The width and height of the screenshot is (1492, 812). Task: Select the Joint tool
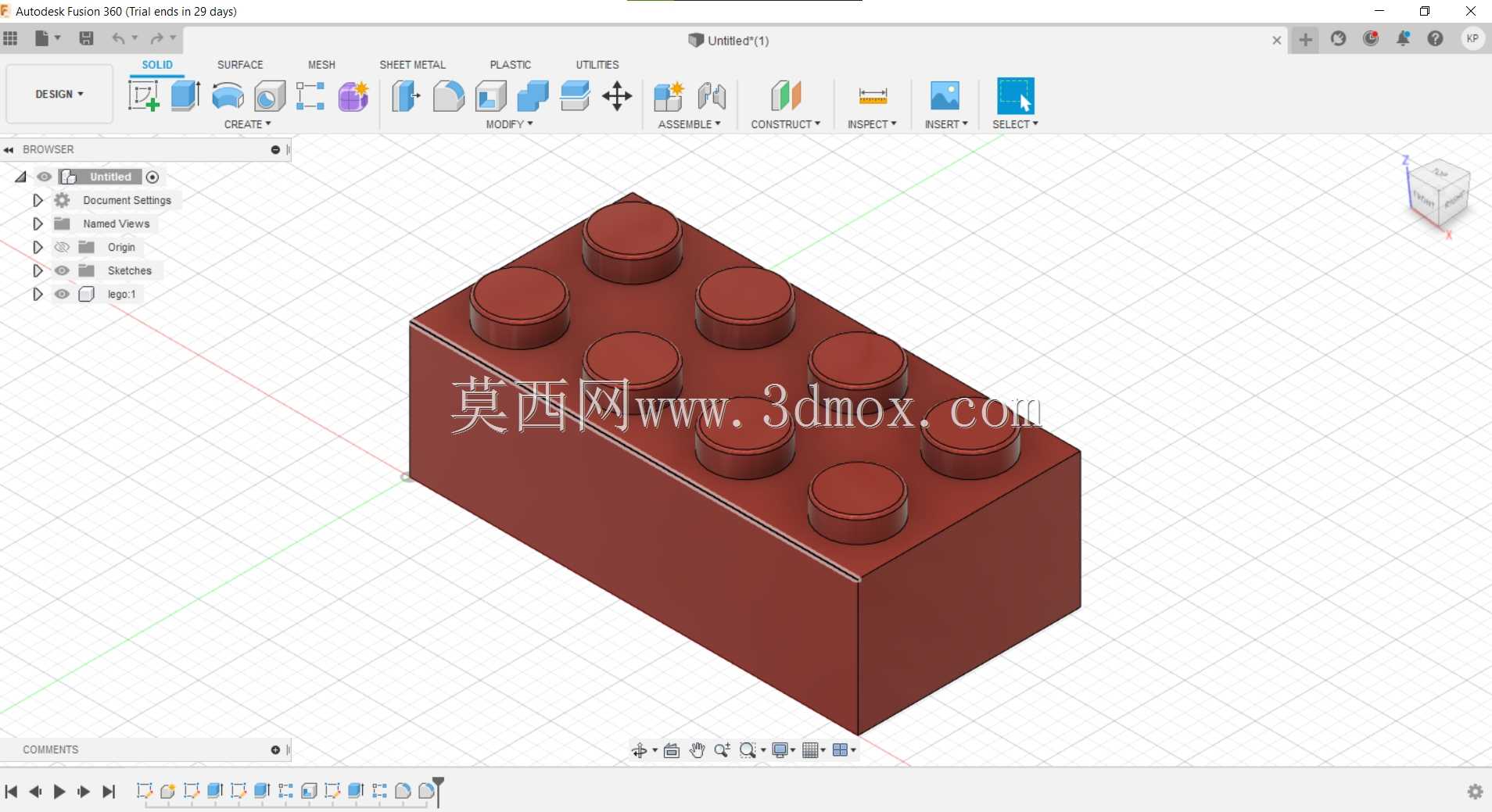point(712,96)
